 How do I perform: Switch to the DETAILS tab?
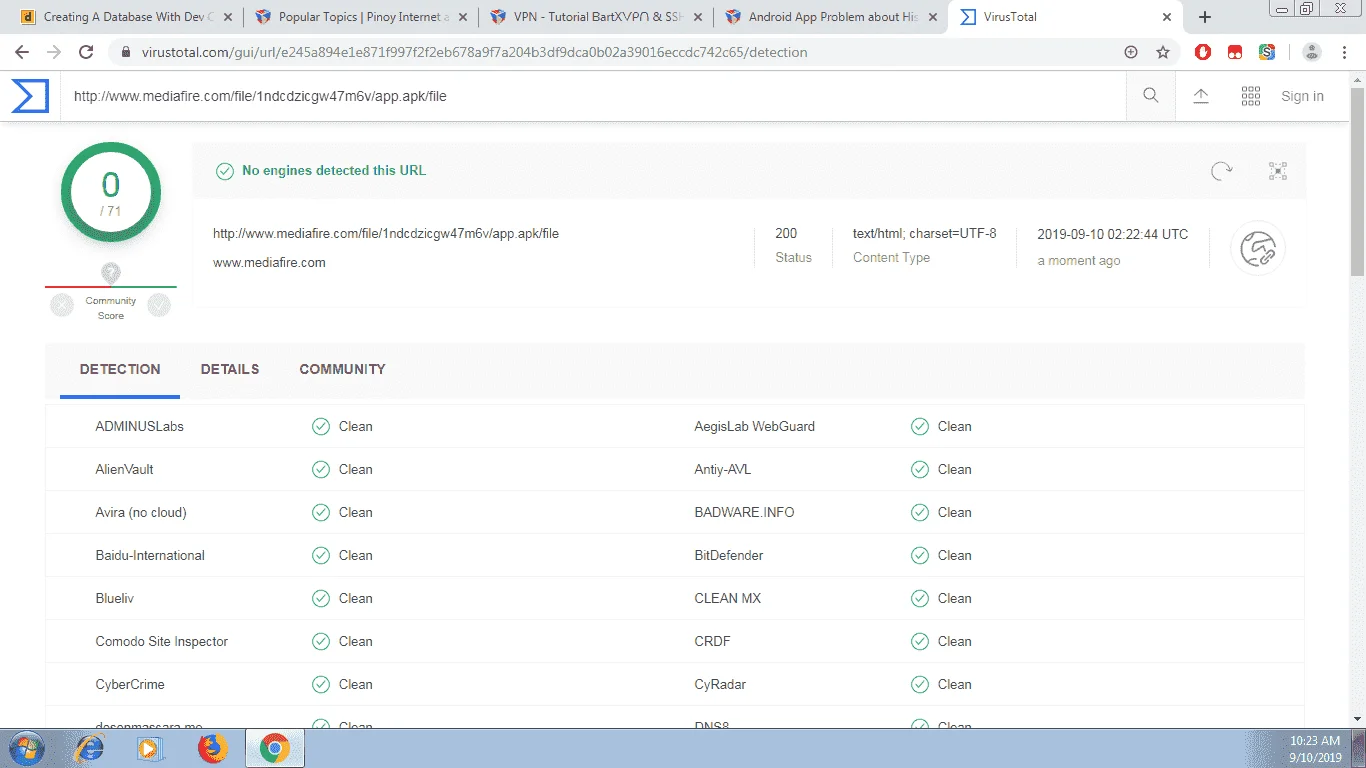230,370
